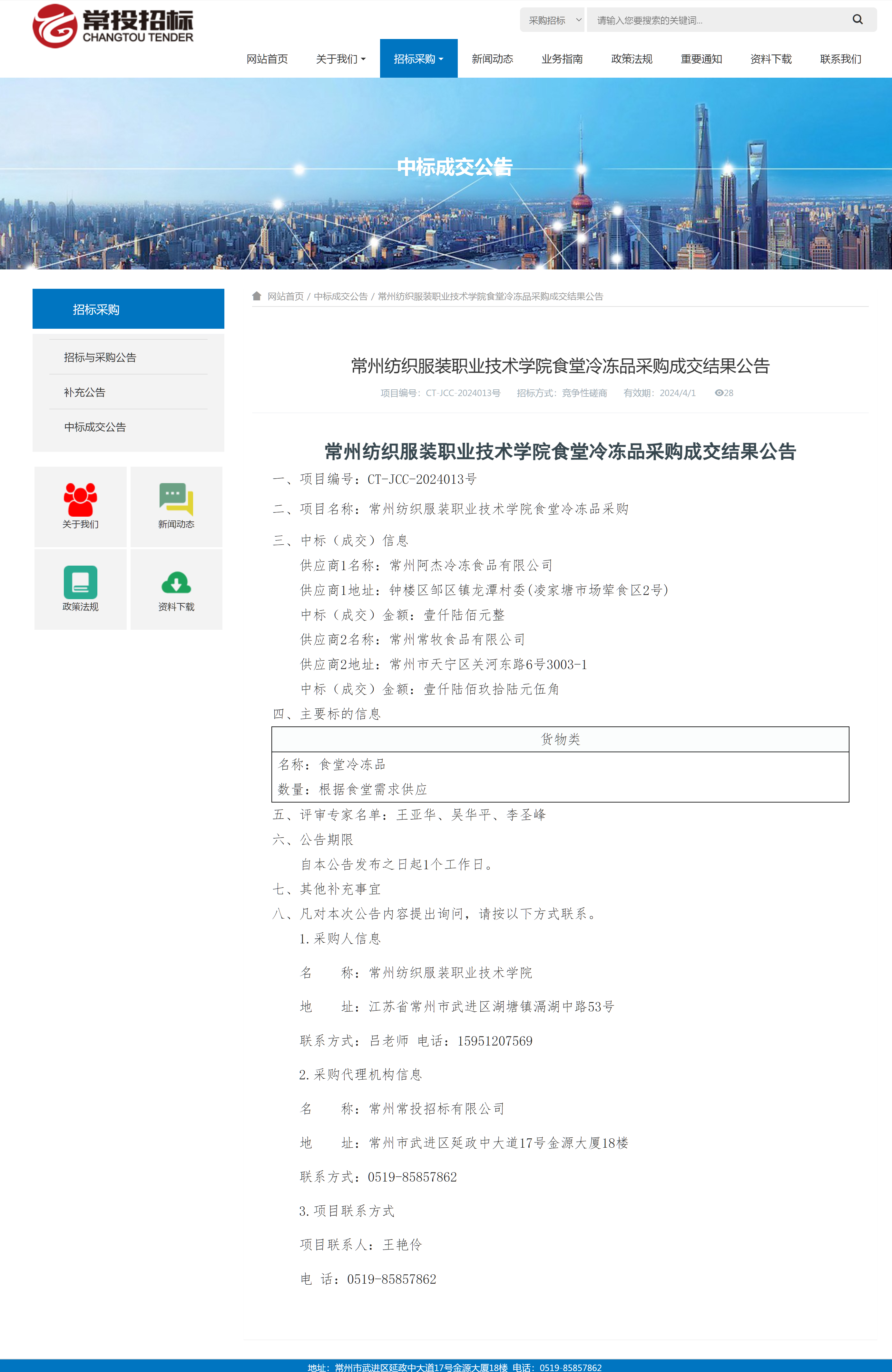892x1372 pixels.
Task: Open 政策法规 in the top navigation
Action: pyautogui.click(x=632, y=59)
